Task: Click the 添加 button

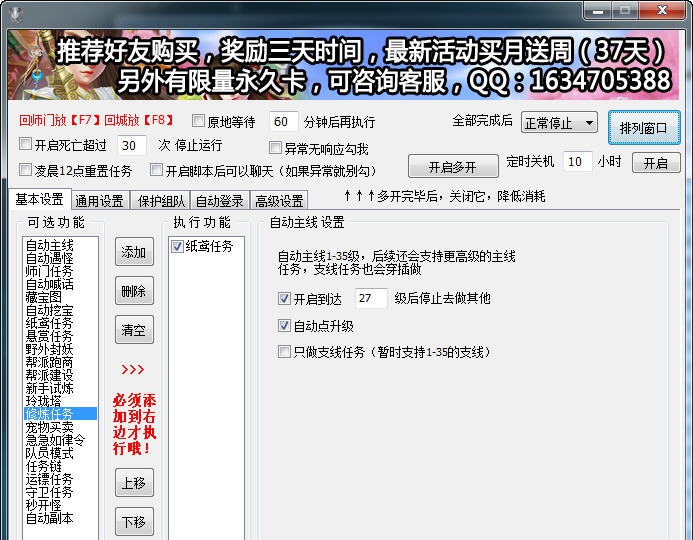Action: pyautogui.click(x=134, y=252)
